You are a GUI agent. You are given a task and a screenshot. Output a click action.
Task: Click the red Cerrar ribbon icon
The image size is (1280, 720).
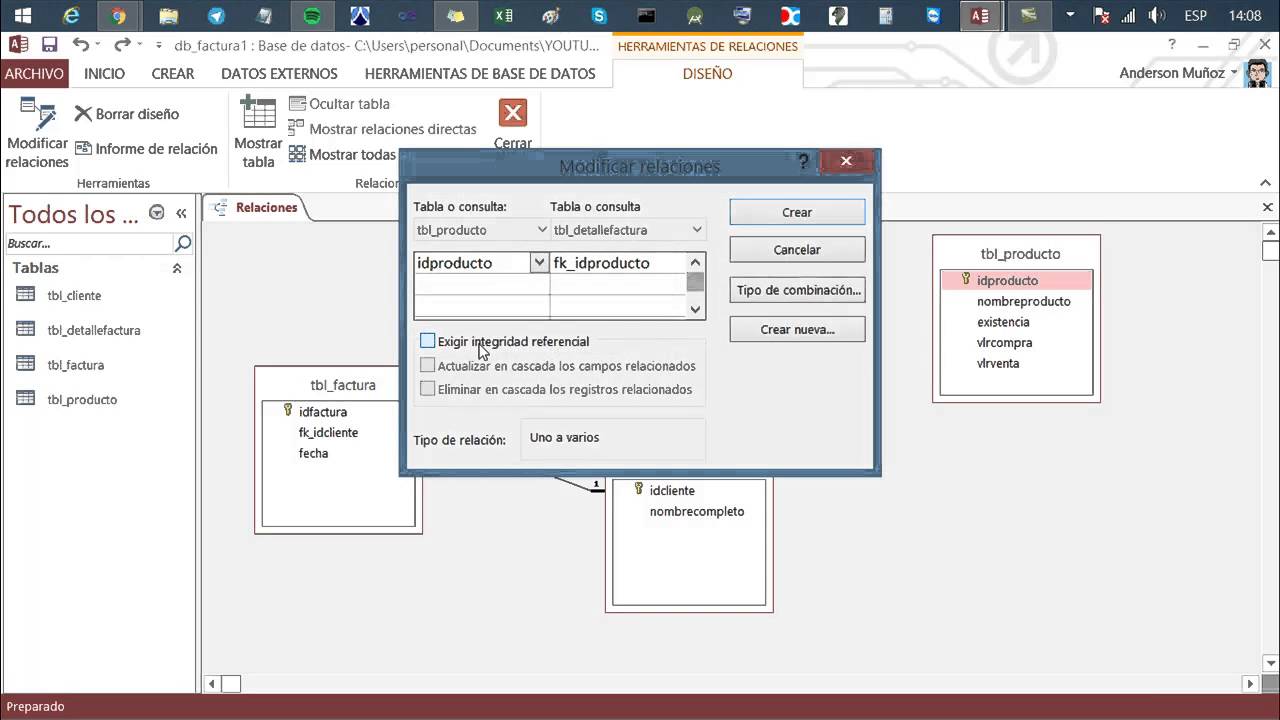[x=513, y=113]
